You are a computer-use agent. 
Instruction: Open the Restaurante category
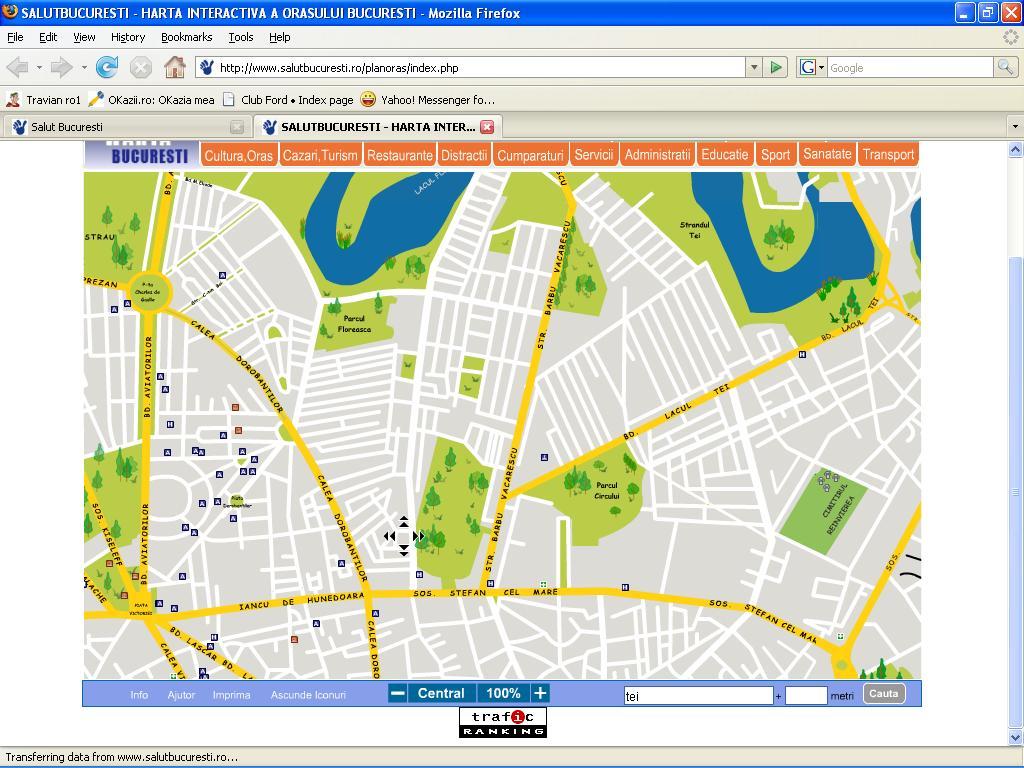click(399, 155)
